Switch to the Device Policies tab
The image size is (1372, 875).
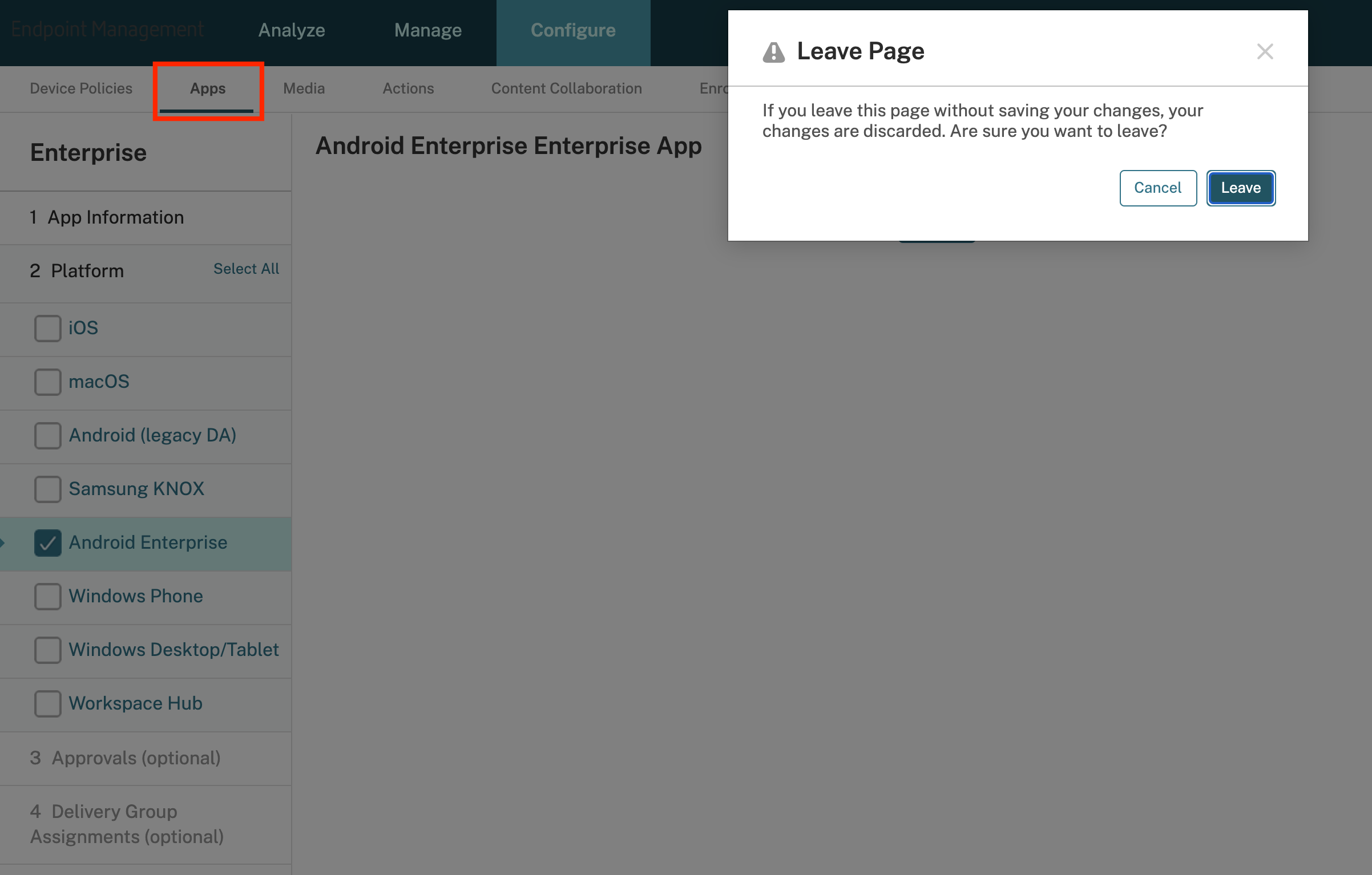click(x=81, y=88)
